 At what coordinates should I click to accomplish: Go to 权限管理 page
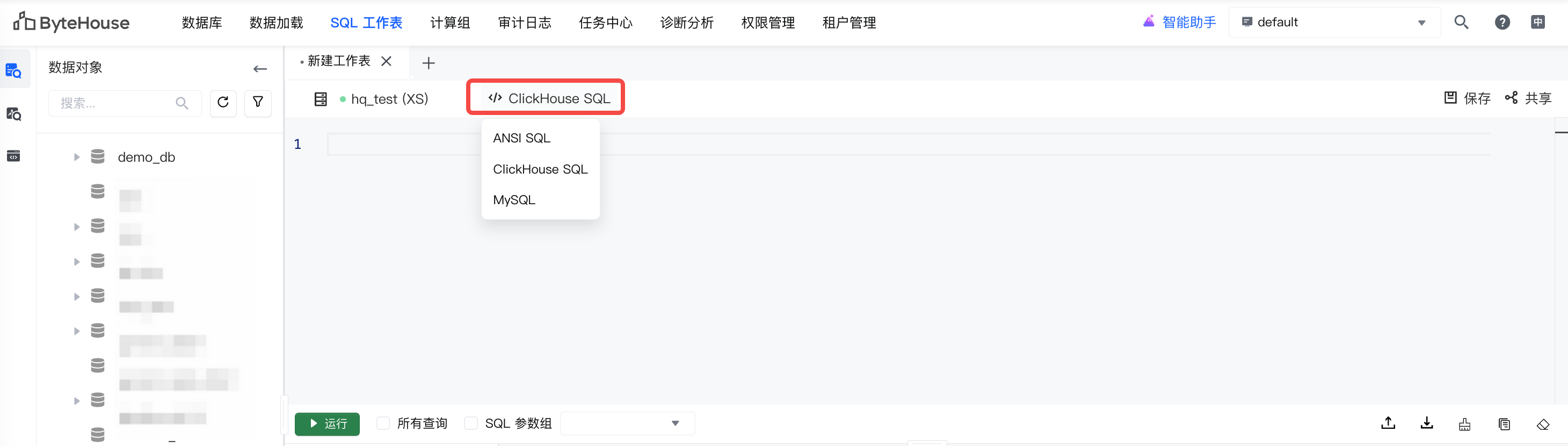[768, 23]
